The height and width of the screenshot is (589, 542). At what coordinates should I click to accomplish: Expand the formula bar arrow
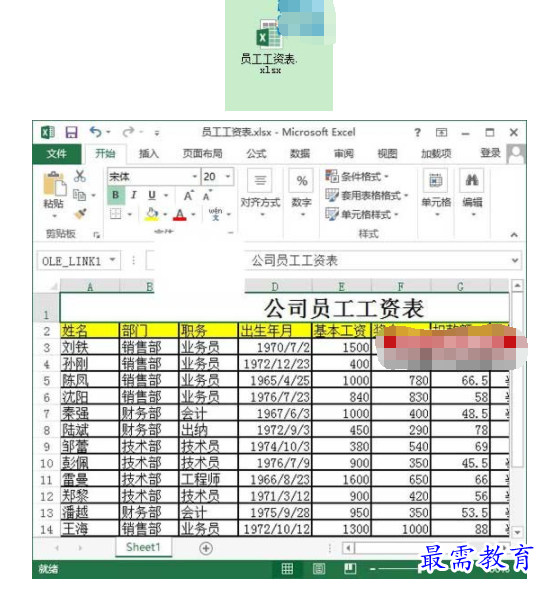click(515, 260)
